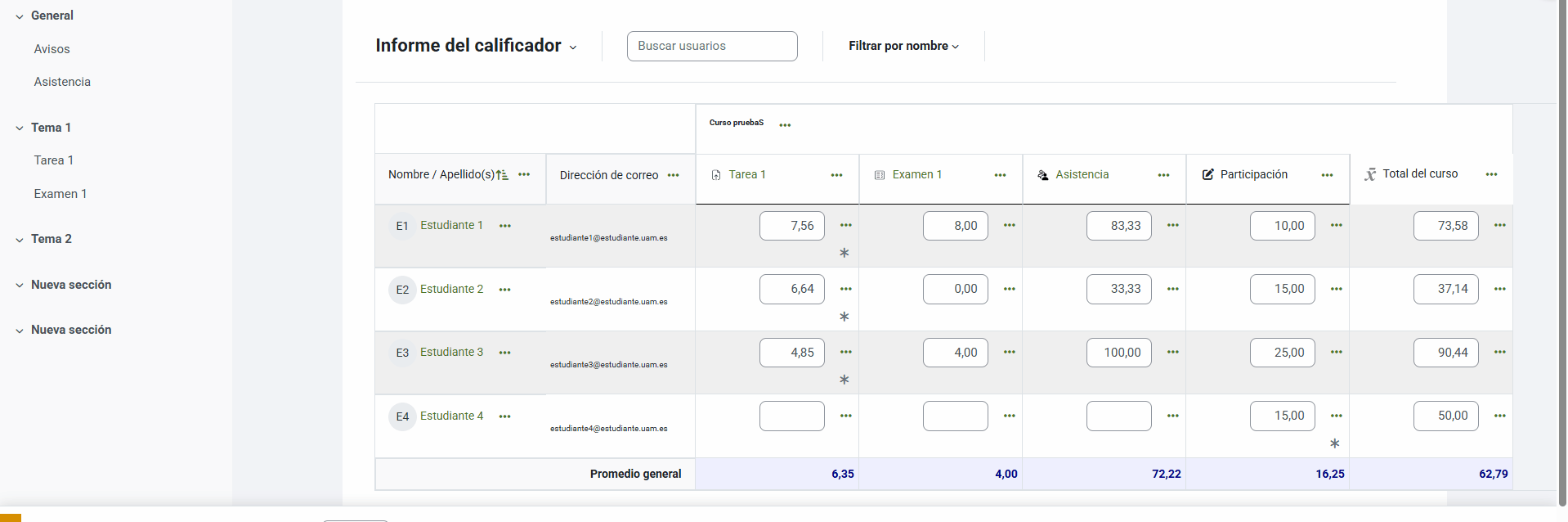
Task: Open actions menu for Tarea 1 column
Action: coord(836,175)
